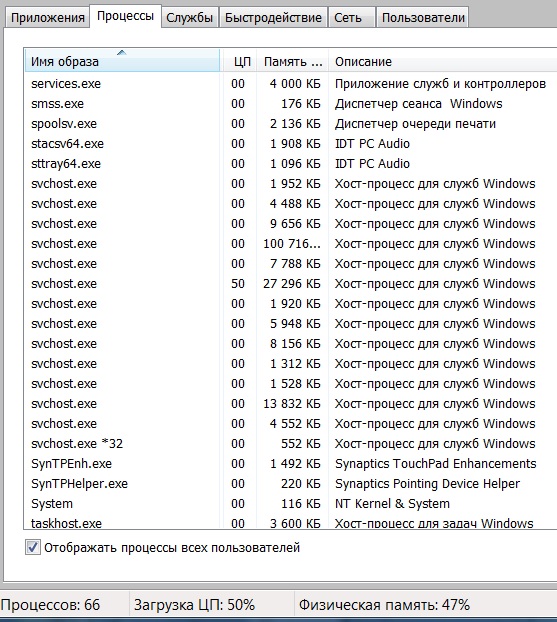557x622 pixels.
Task: Select svchost.exe using 8 156 КБ
Action: pos(290,344)
